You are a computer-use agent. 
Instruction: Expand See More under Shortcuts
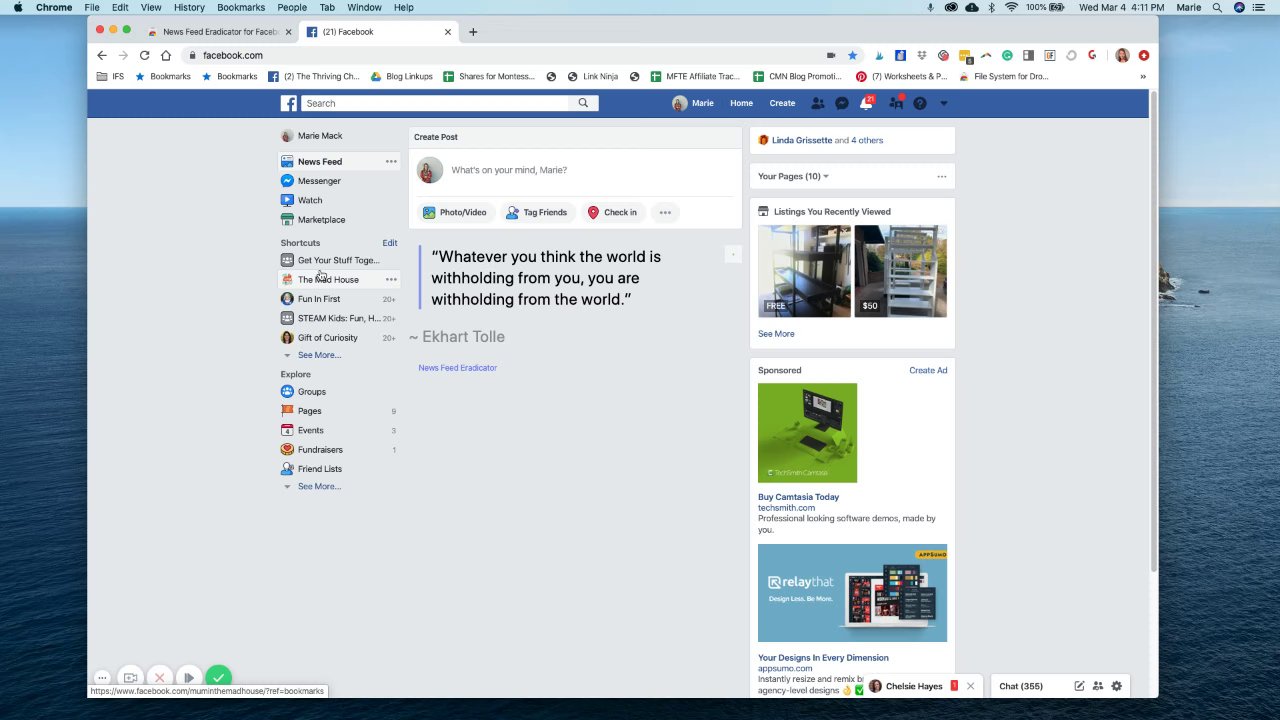318,355
